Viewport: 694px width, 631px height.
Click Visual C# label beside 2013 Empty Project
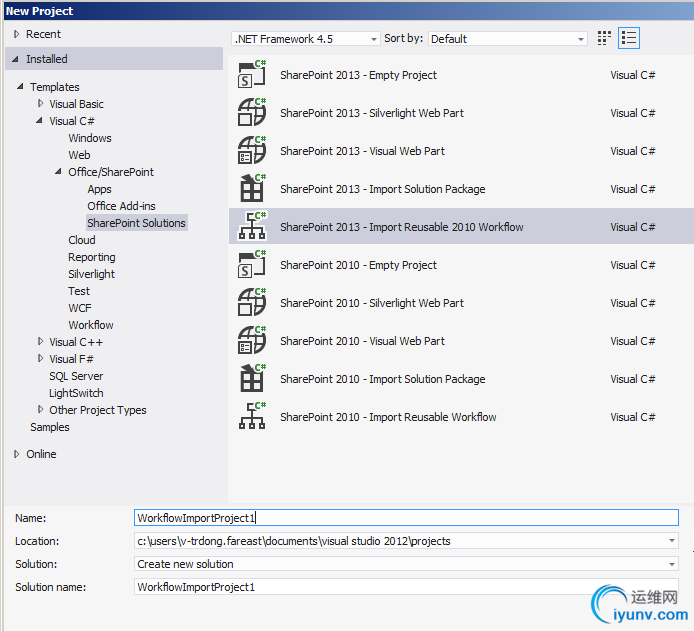tap(632, 75)
